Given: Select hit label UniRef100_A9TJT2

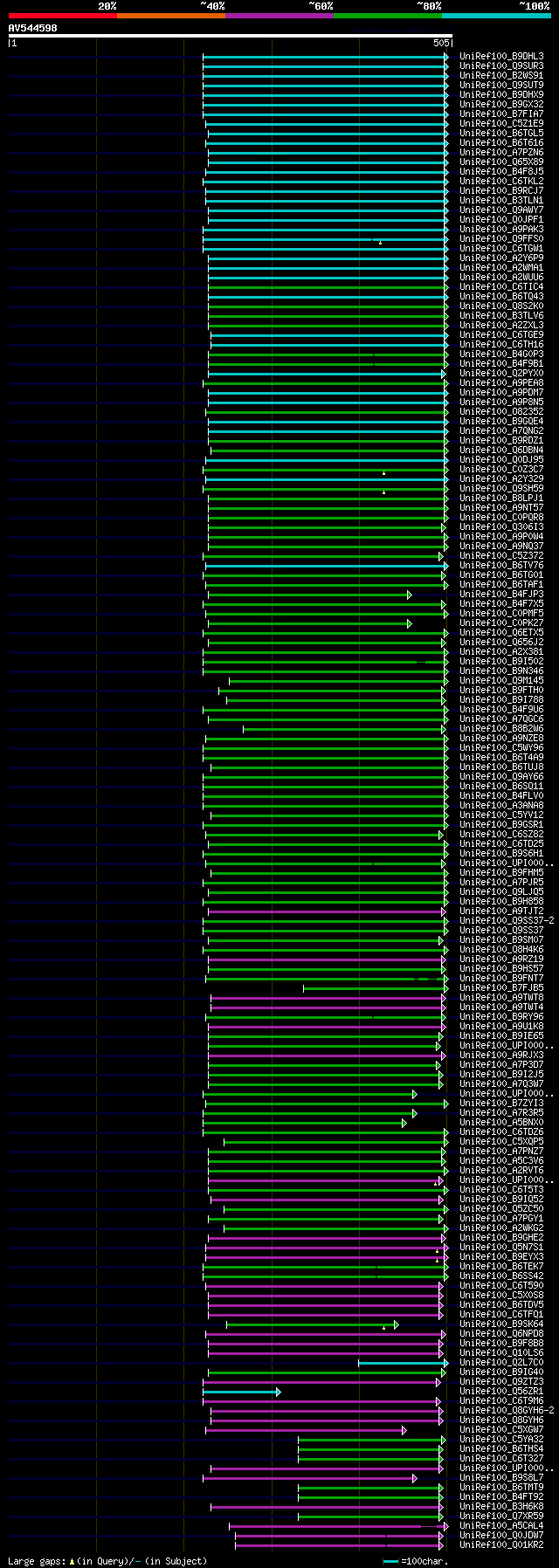Looking at the screenshot, I should point(501,911).
